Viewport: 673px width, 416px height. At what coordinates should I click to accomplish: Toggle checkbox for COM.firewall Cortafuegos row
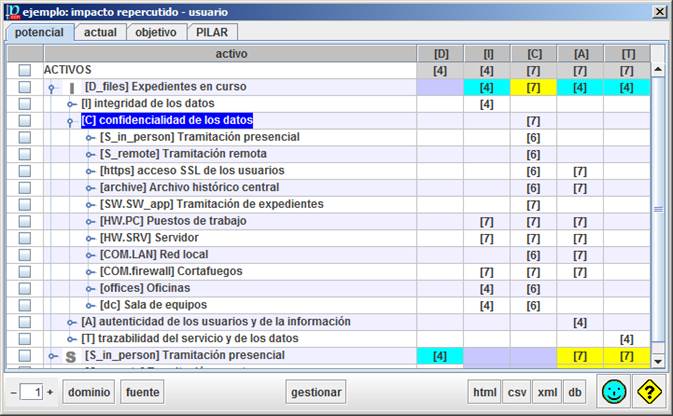click(x=25, y=272)
